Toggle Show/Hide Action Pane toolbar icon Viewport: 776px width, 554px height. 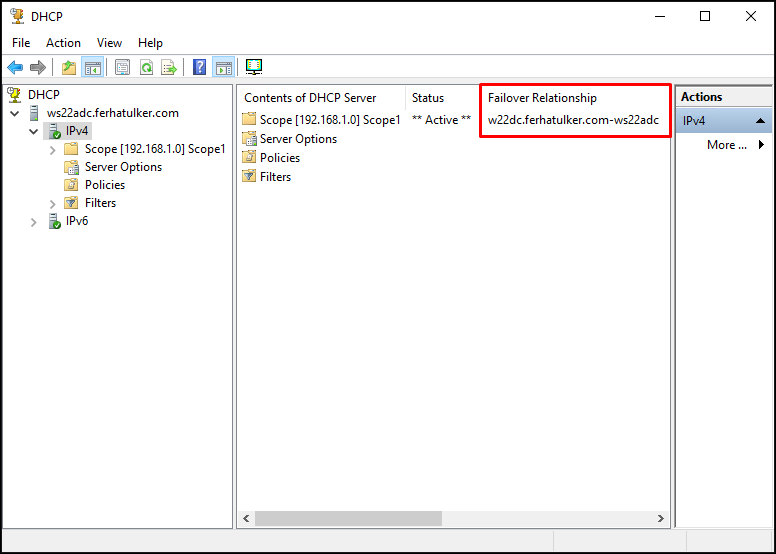pyautogui.click(x=223, y=67)
